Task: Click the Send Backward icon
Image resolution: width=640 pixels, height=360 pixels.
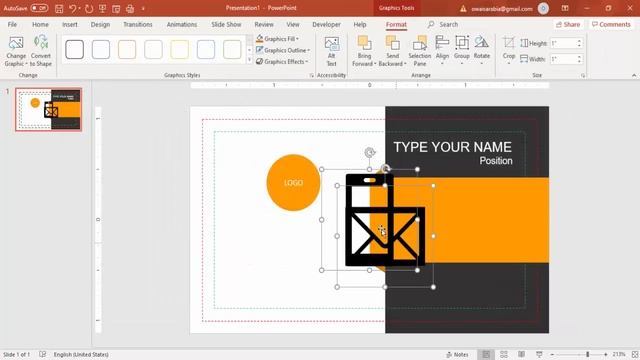Action: [x=392, y=43]
